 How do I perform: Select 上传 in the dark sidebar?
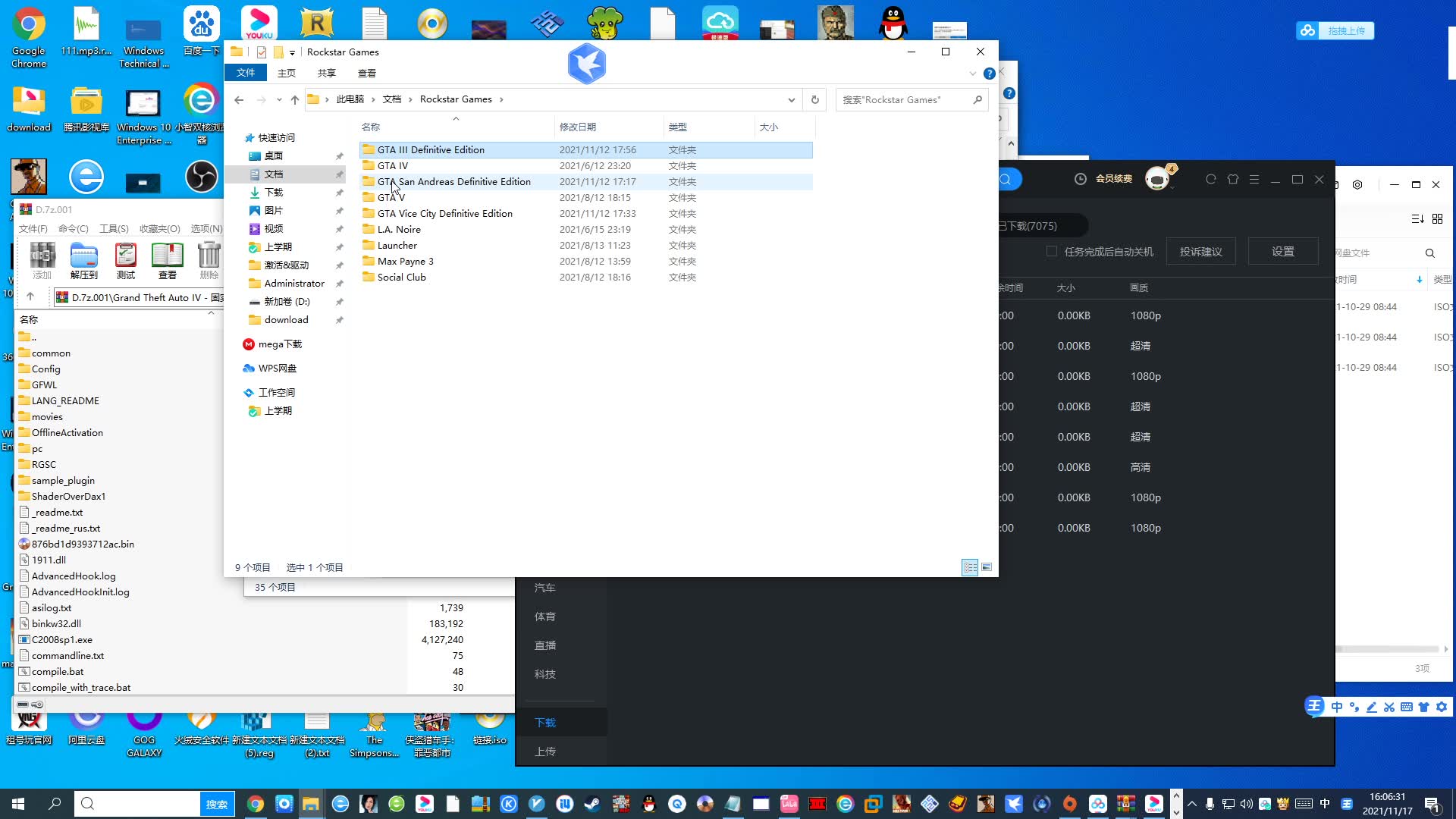(545, 752)
